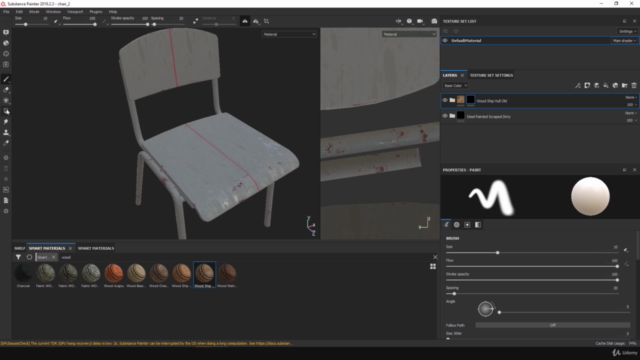
Task: Toggle flow pressure icon in Properties brush
Action: [x=626, y=264]
